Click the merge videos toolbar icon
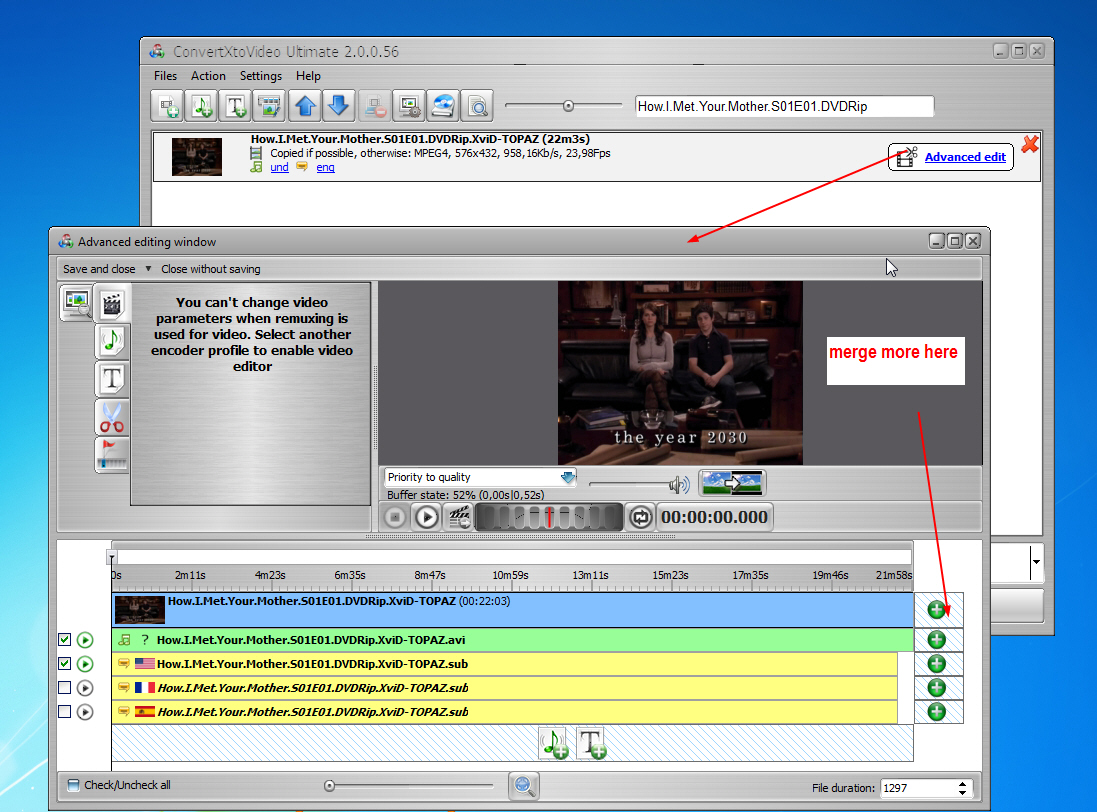The width and height of the screenshot is (1097, 812). pyautogui.click(x=269, y=106)
